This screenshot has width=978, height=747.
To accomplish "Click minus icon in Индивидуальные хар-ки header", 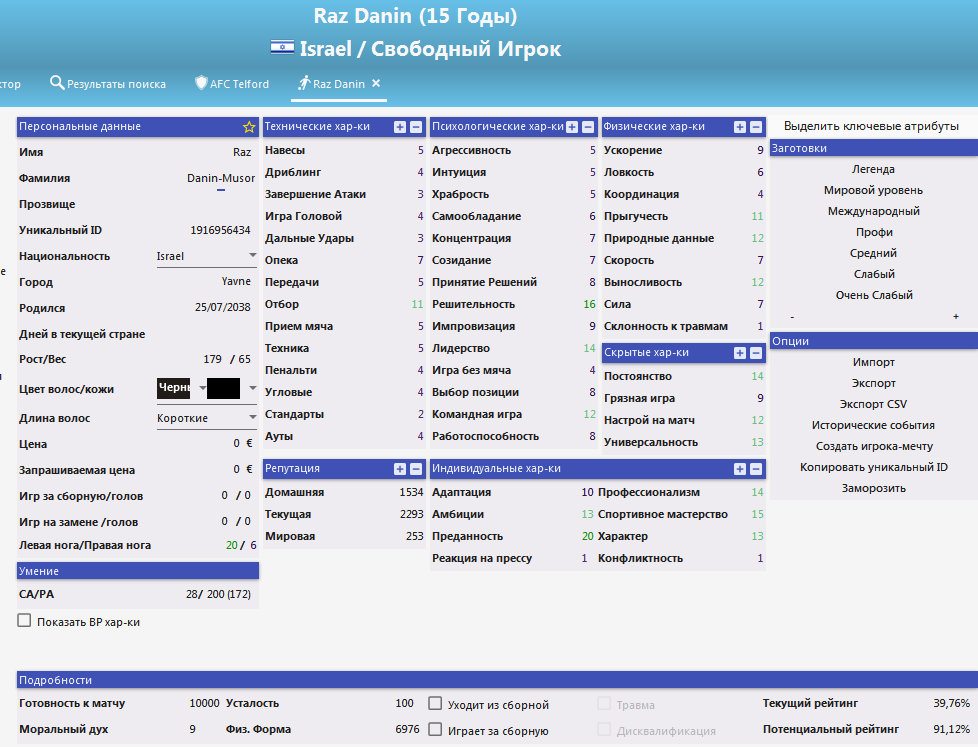I will coord(756,469).
